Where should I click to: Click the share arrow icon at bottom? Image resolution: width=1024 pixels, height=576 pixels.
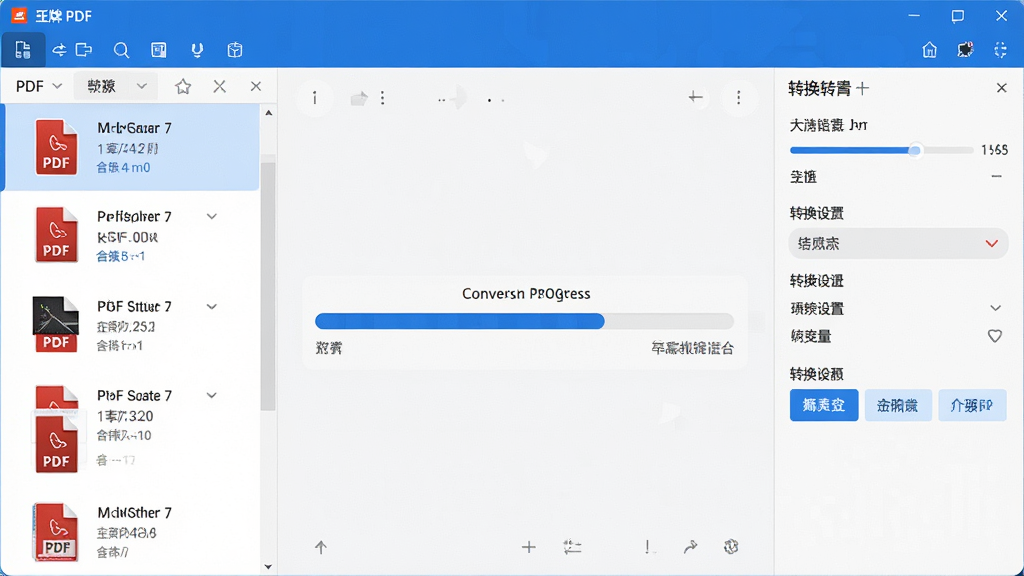[x=690, y=547]
